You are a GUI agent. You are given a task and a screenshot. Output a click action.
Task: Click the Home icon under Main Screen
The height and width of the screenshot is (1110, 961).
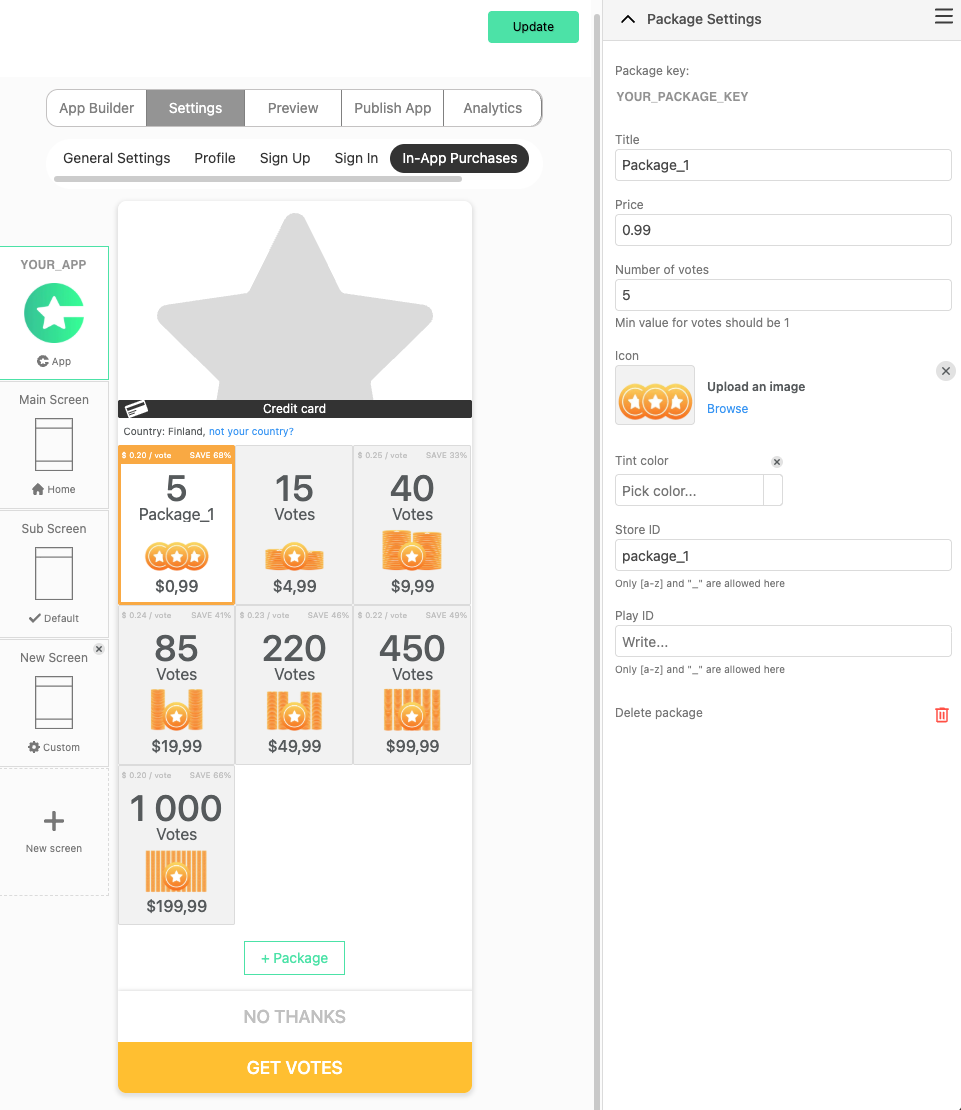(x=36, y=489)
